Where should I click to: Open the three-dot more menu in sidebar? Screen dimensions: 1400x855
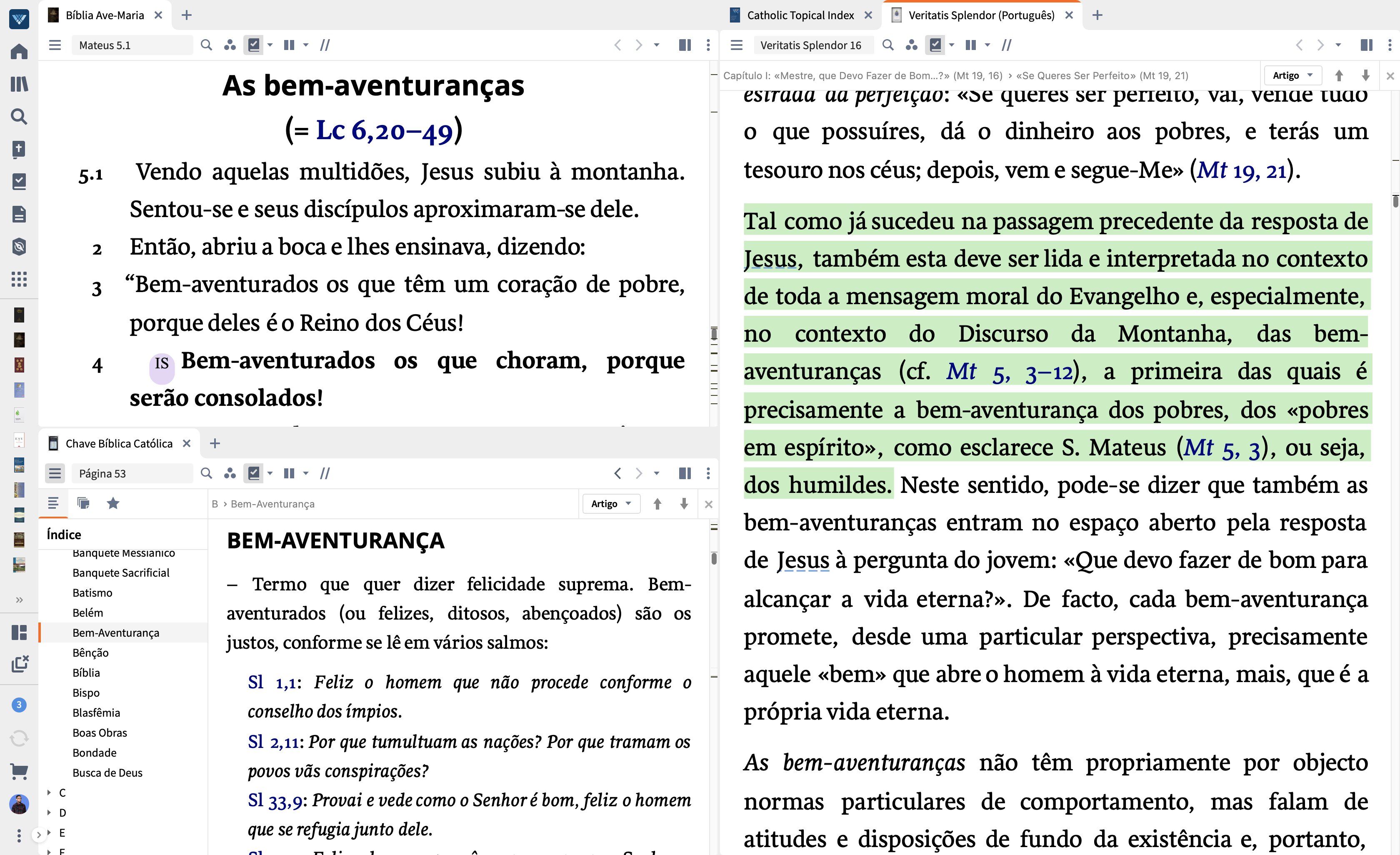tap(19, 835)
